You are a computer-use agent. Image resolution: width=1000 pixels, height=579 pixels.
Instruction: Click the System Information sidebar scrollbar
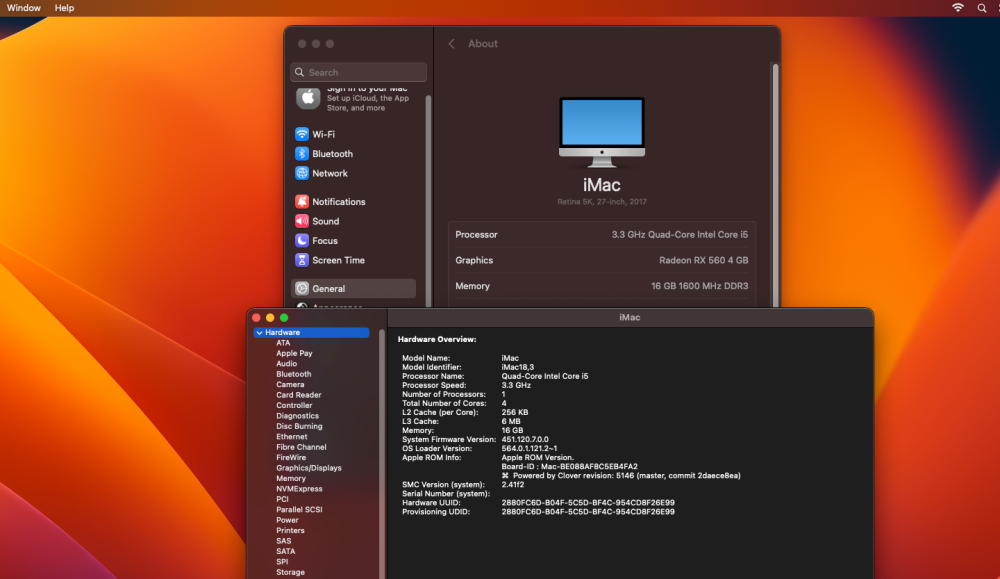[381, 454]
